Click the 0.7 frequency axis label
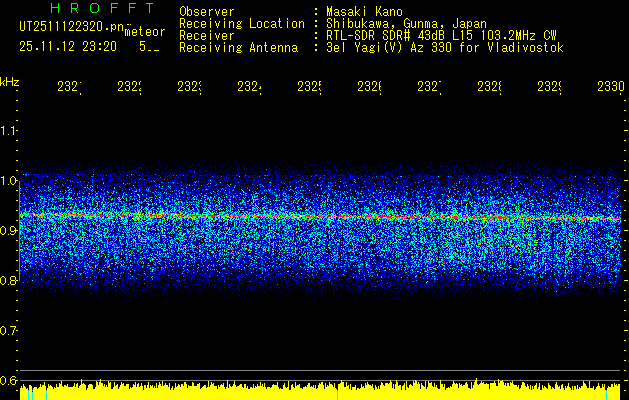Viewport: 629px width, 400px height. pos(9,330)
